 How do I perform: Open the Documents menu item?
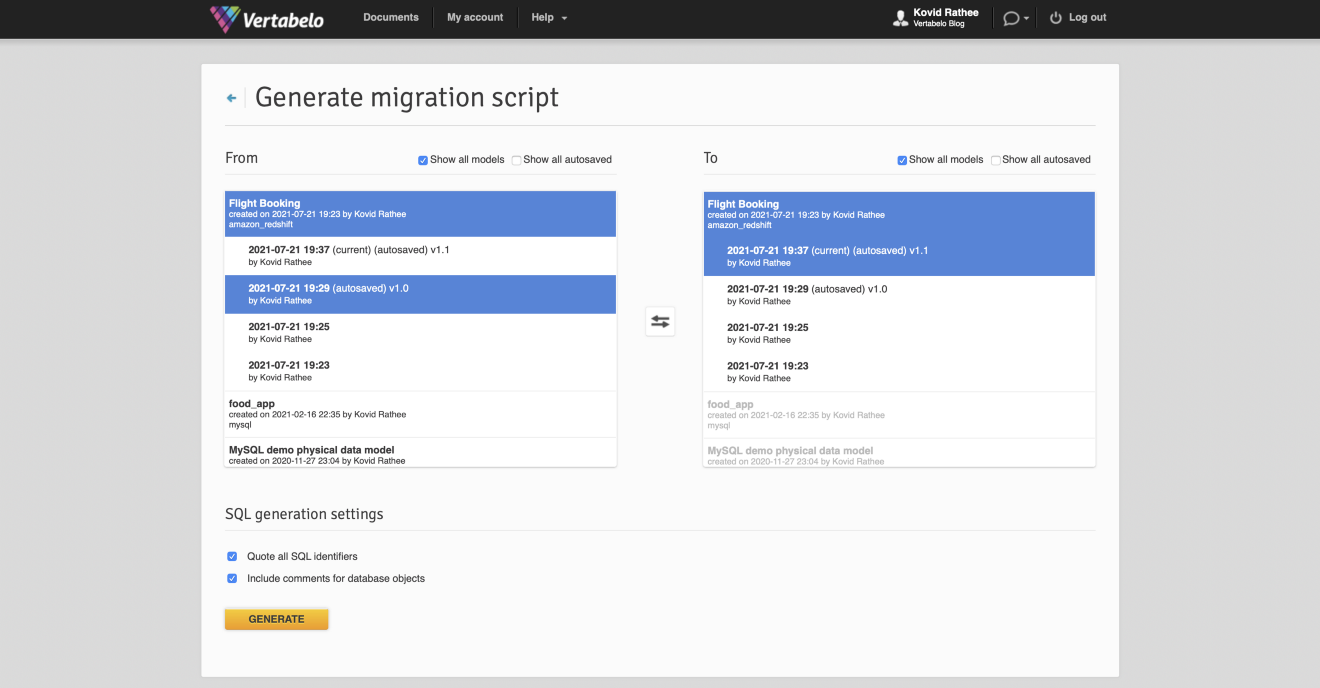(391, 17)
